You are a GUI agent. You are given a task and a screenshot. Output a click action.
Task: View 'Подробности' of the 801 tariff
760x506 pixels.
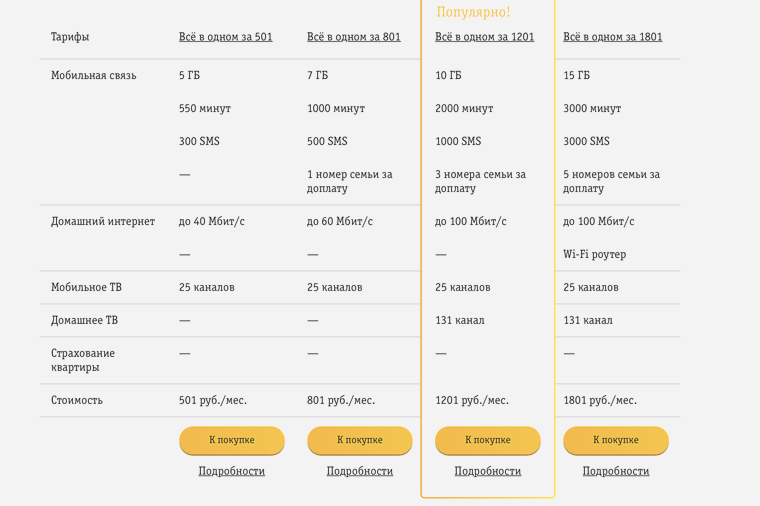pos(360,471)
